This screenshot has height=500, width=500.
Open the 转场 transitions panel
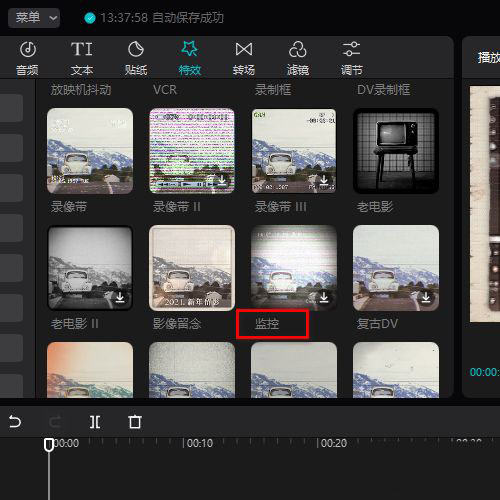[x=244, y=58]
